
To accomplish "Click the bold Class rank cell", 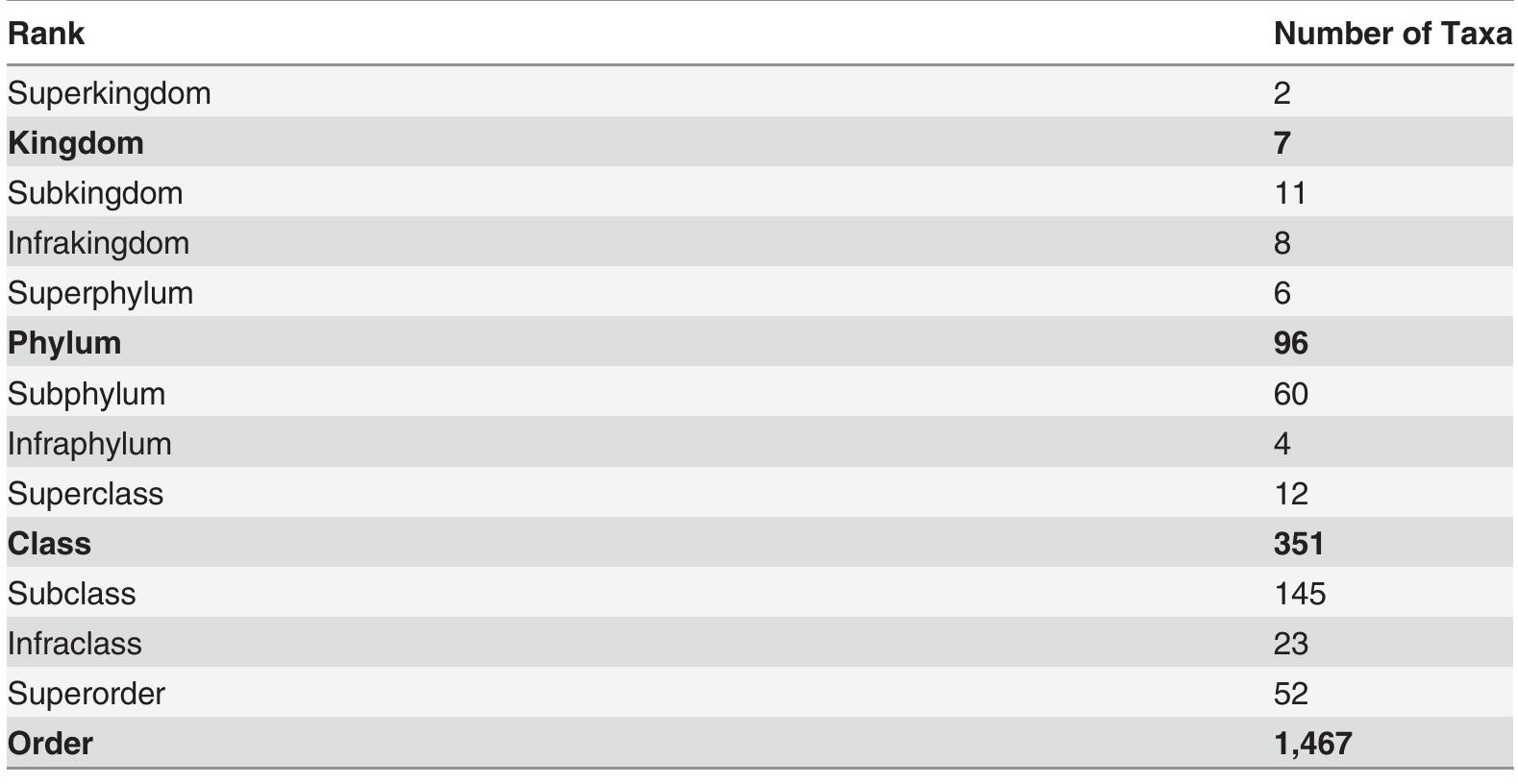I will click(x=50, y=544).
